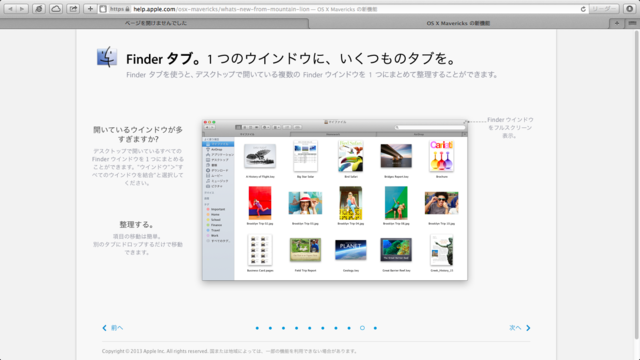This screenshot has width=640, height=360.
Task: Click the text 開いているウインドウが多すぎますか?
Action: pyautogui.click(x=138, y=134)
